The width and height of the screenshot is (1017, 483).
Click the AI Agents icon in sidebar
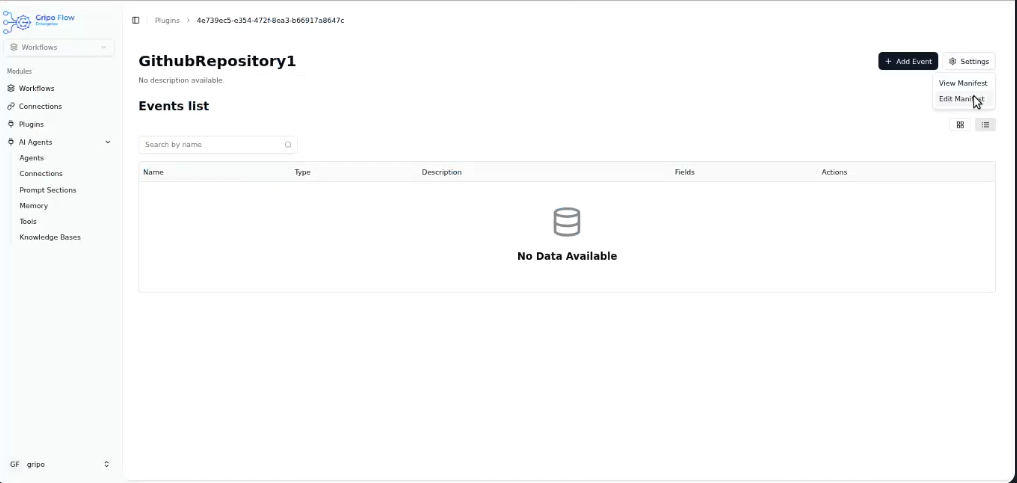pyautogui.click(x=11, y=142)
